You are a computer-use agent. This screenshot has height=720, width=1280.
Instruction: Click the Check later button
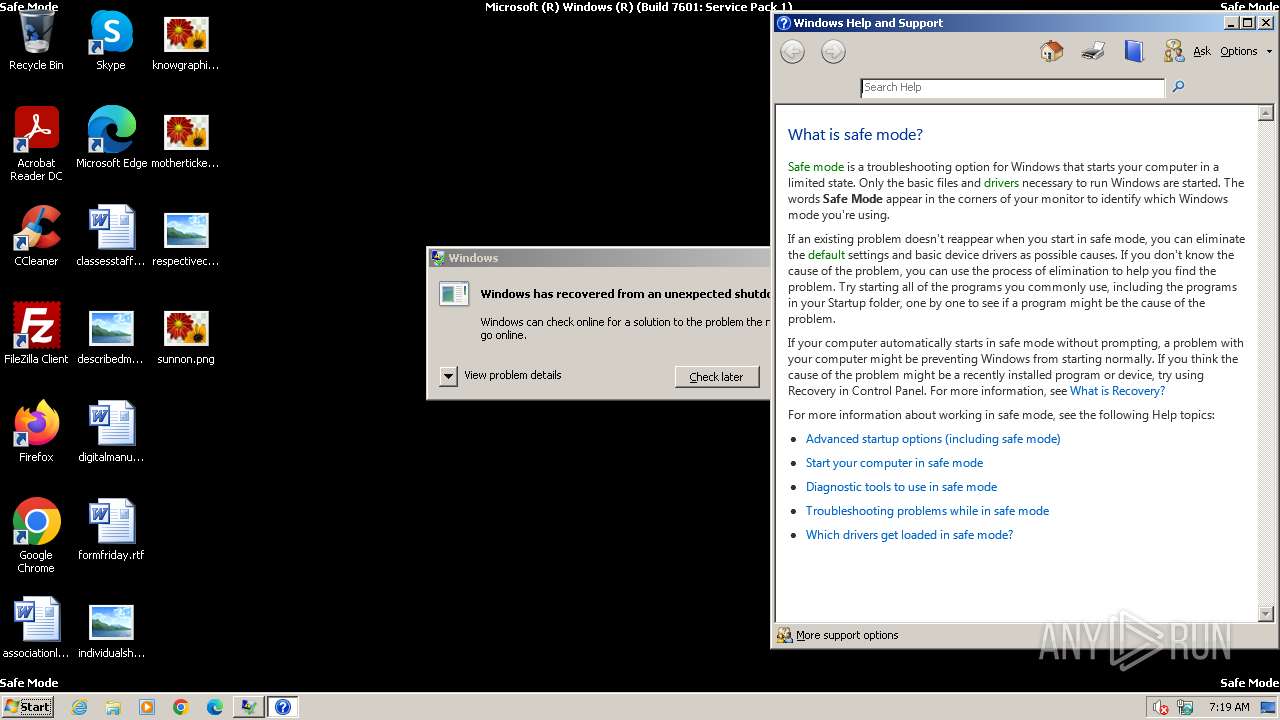pos(716,377)
